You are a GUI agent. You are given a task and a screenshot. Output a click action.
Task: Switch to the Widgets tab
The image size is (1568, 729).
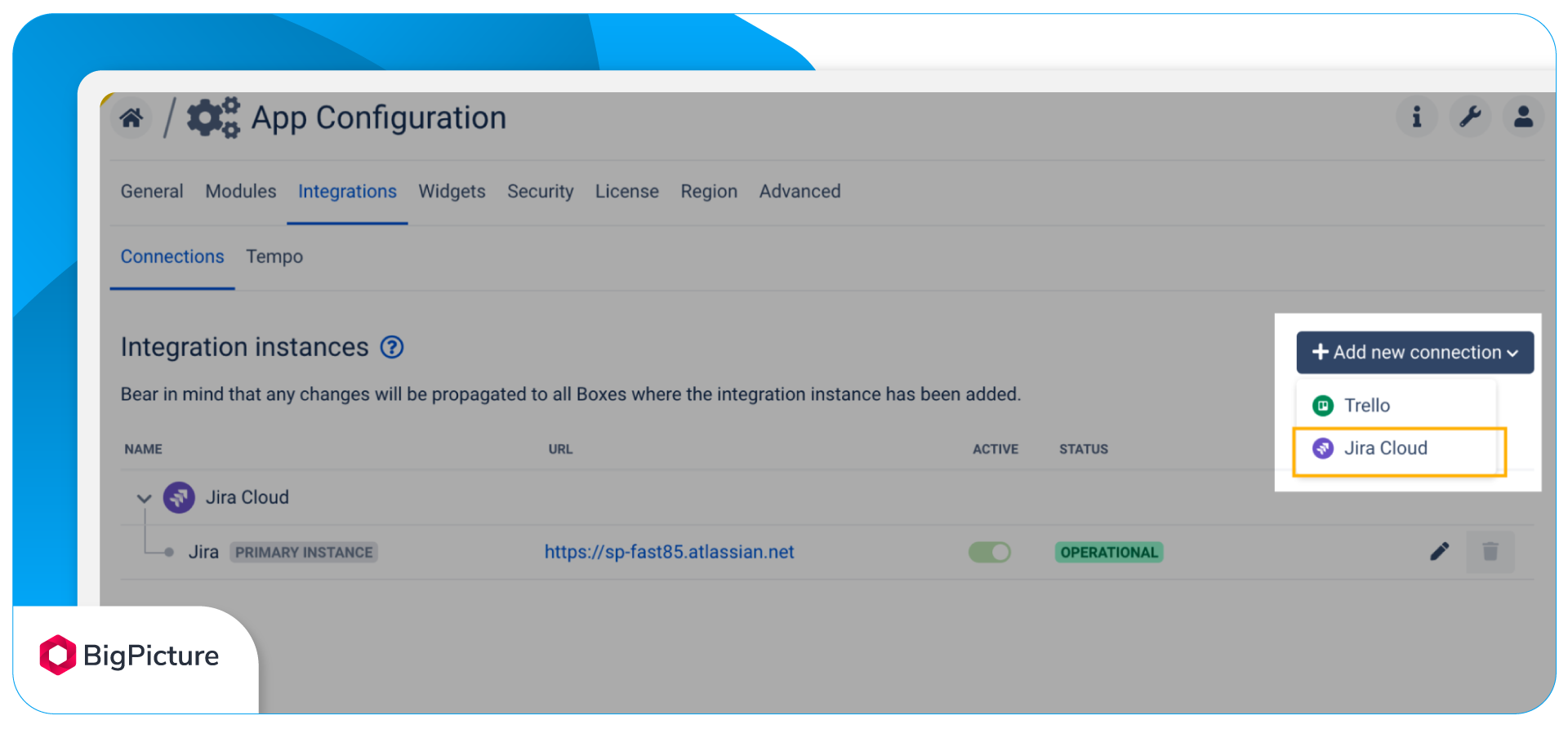[452, 191]
